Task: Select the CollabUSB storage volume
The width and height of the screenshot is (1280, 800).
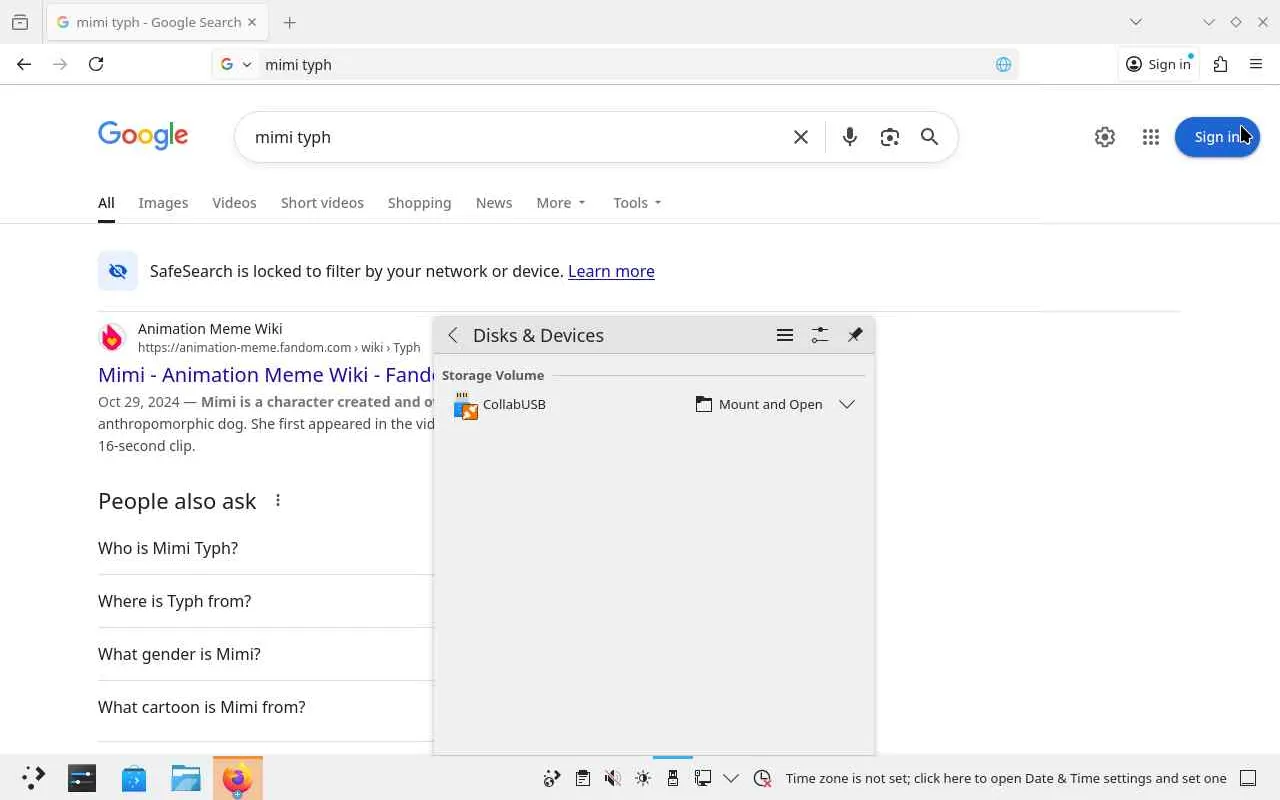Action: tap(654, 404)
